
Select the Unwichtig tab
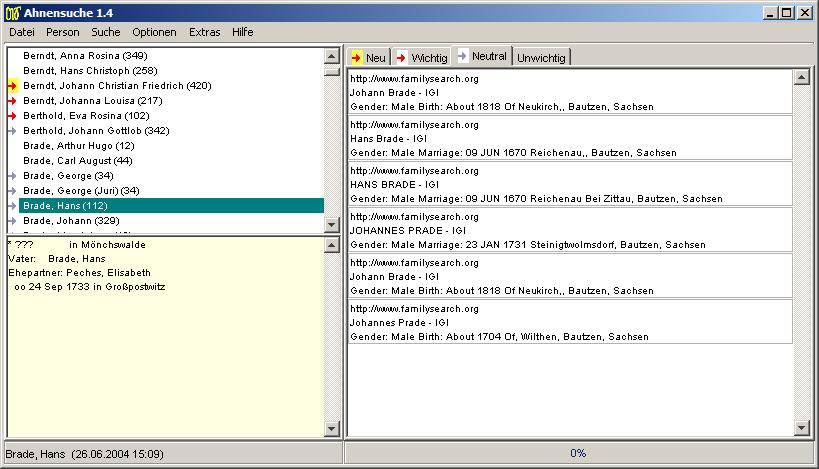(x=541, y=58)
